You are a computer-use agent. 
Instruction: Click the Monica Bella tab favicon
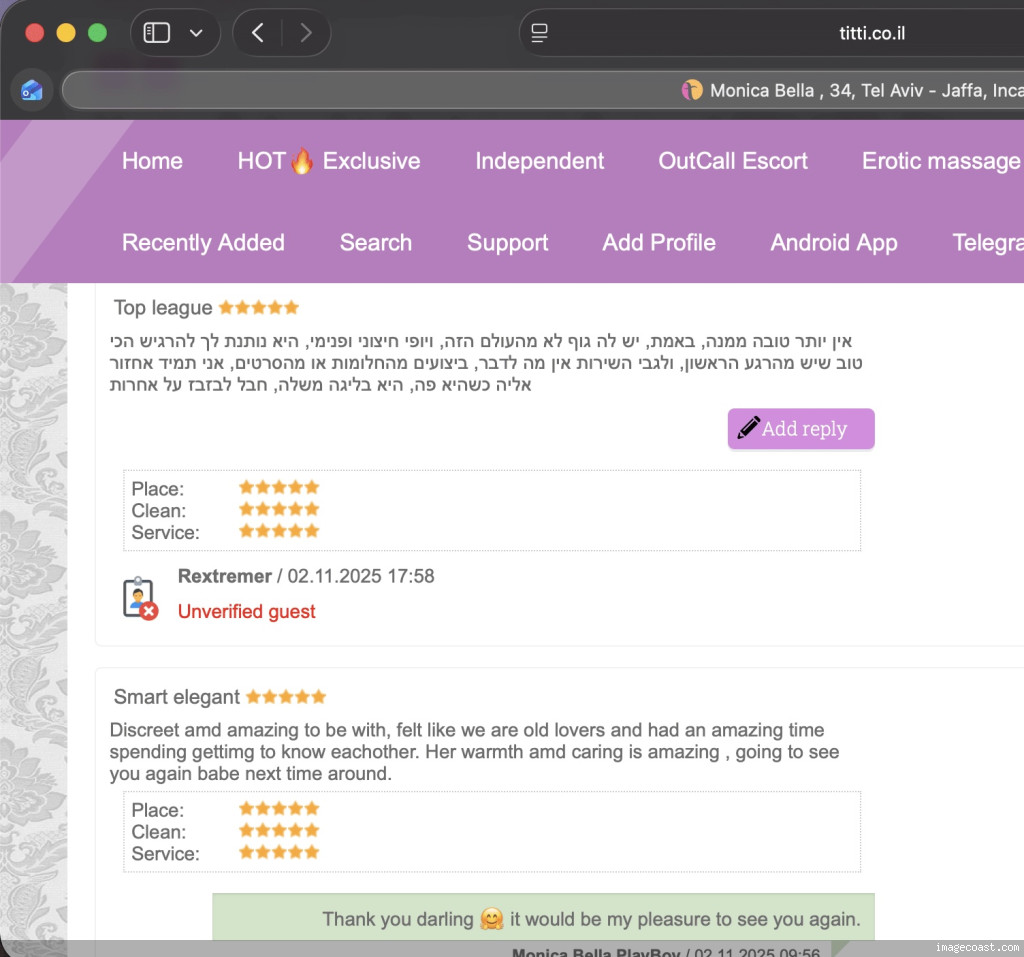(692, 90)
